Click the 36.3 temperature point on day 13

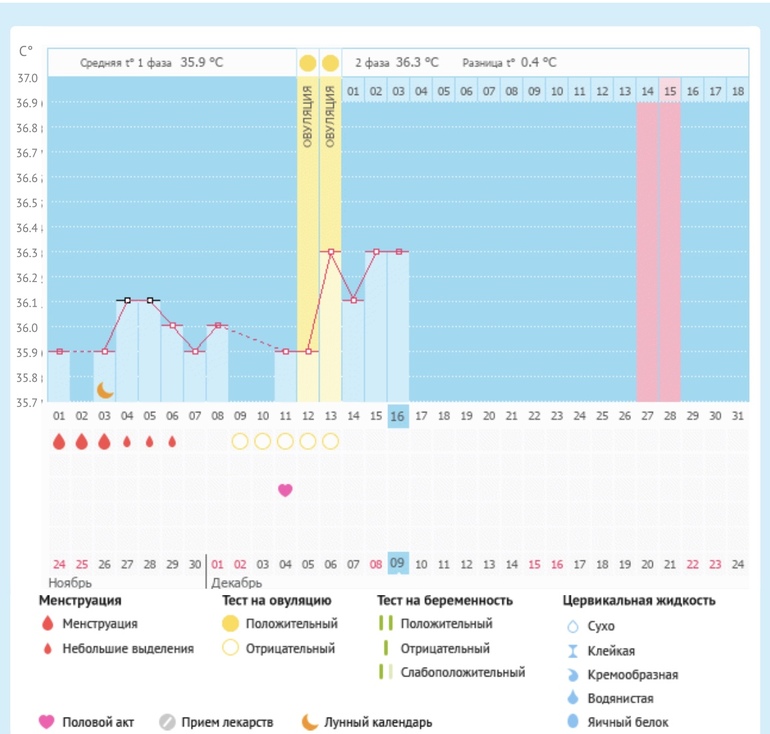click(330, 252)
